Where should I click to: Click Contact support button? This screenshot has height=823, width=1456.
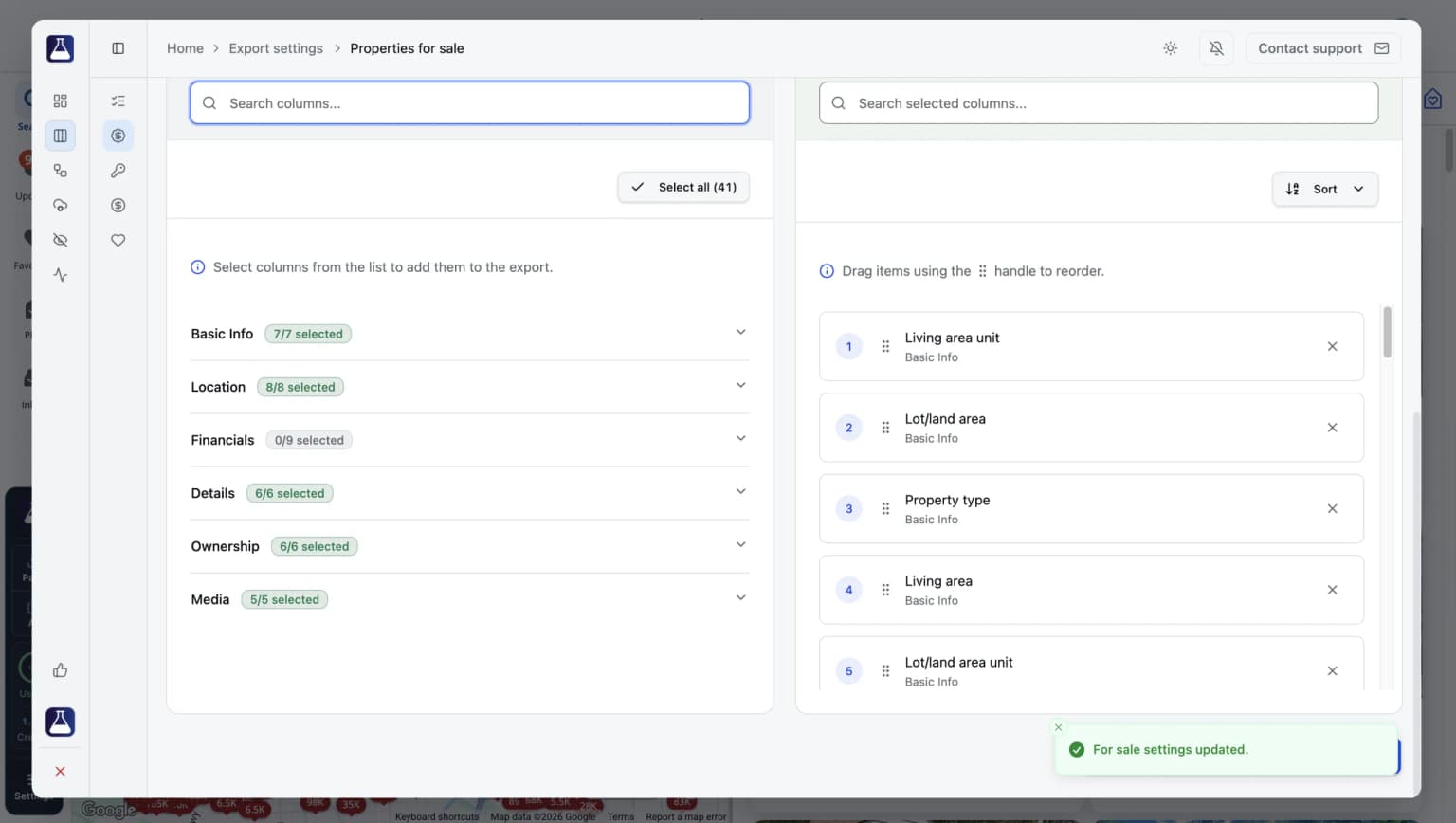click(1322, 48)
